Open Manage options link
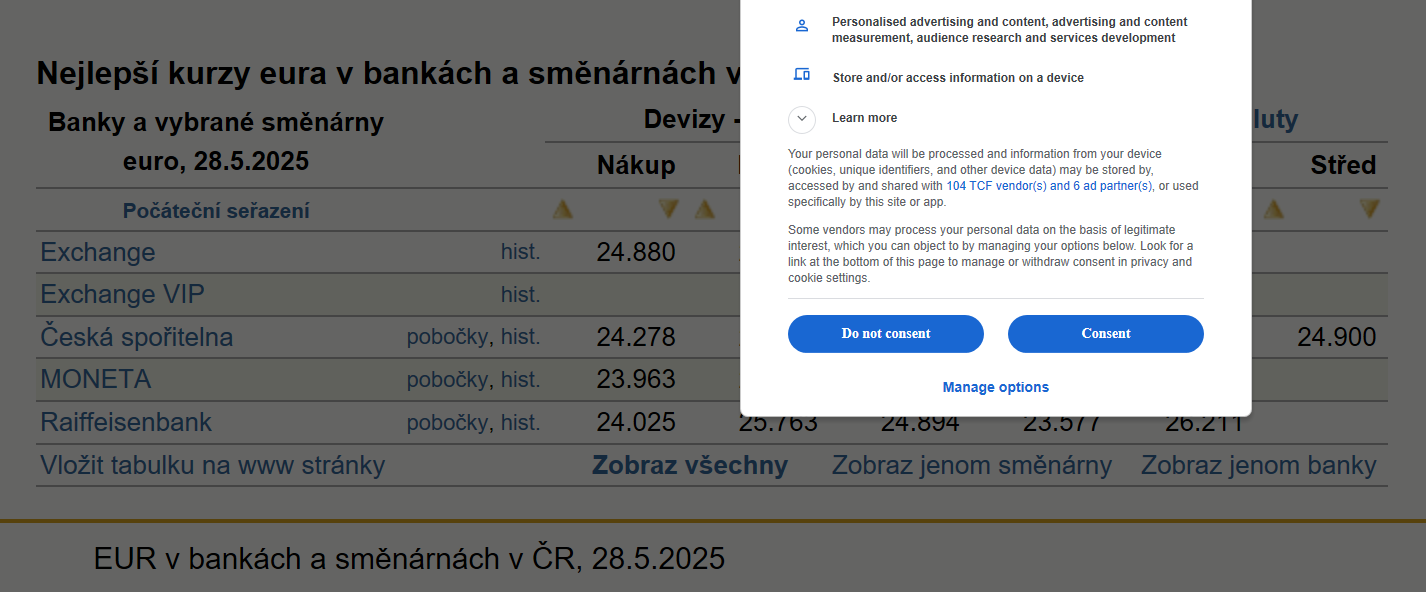Viewport: 1426px width, 592px height. [x=996, y=387]
